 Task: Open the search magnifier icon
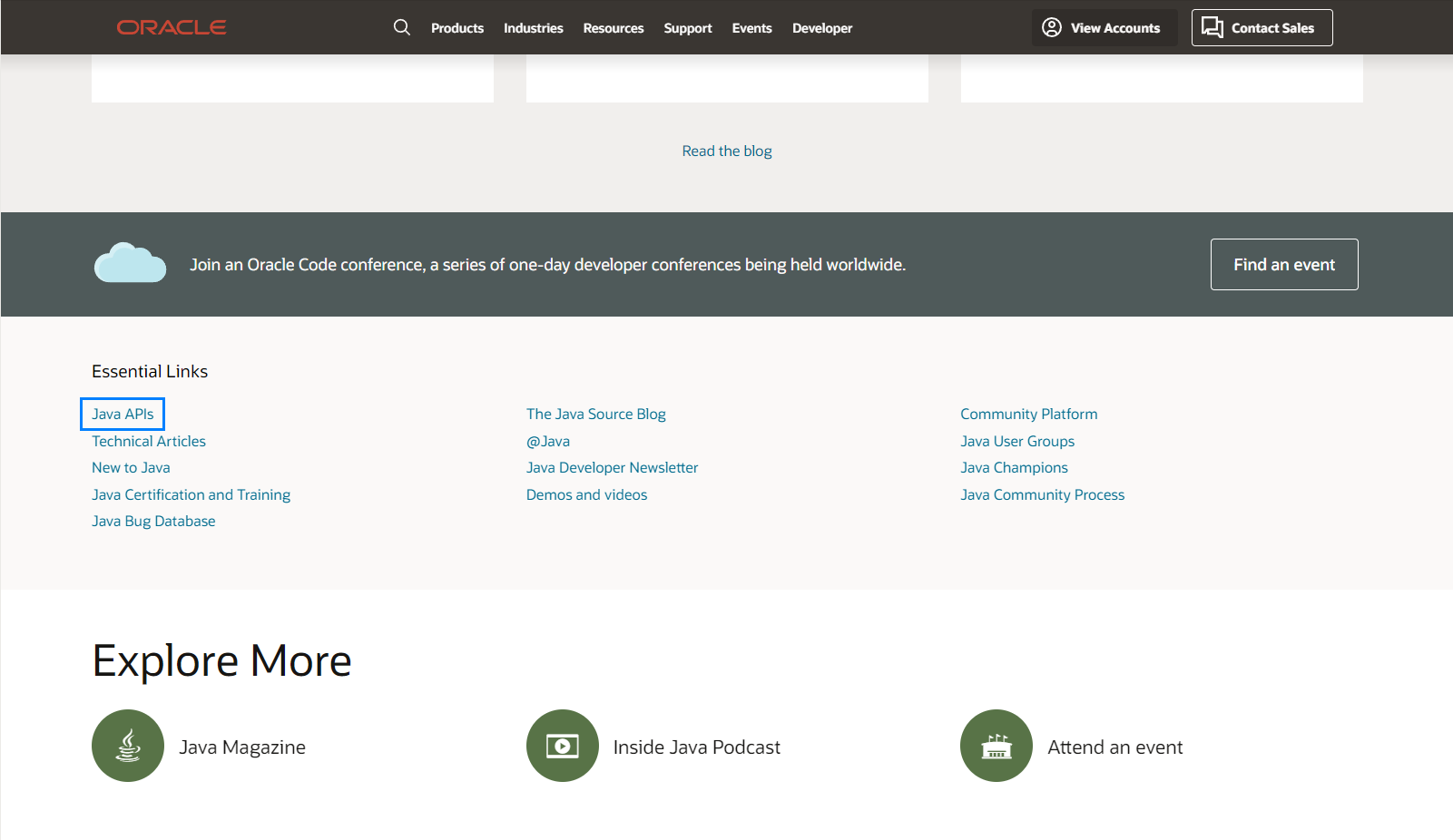(x=402, y=27)
